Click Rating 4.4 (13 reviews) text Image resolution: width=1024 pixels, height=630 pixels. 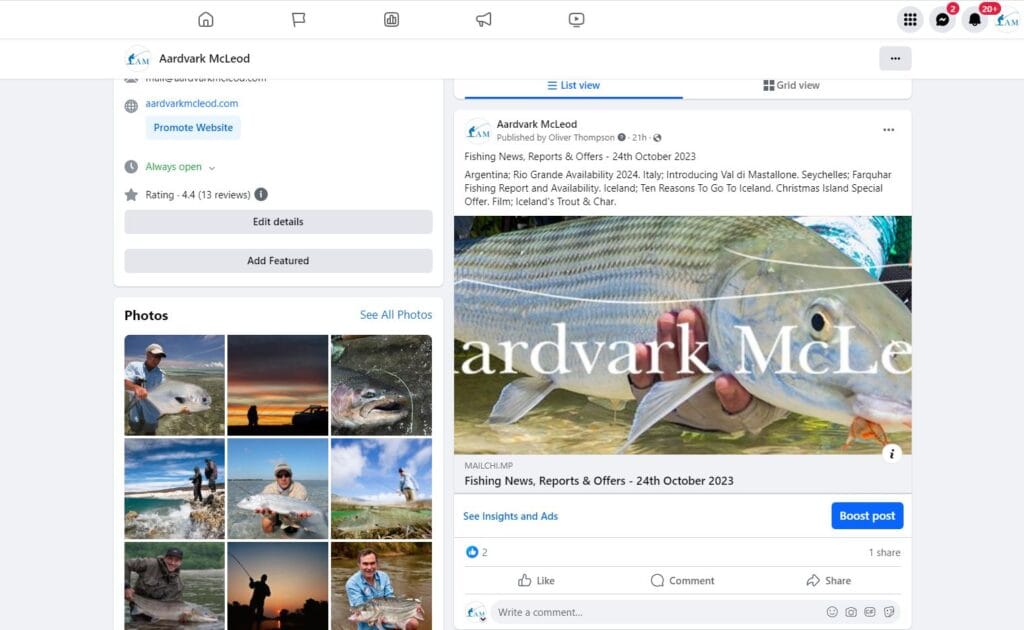[198, 195]
